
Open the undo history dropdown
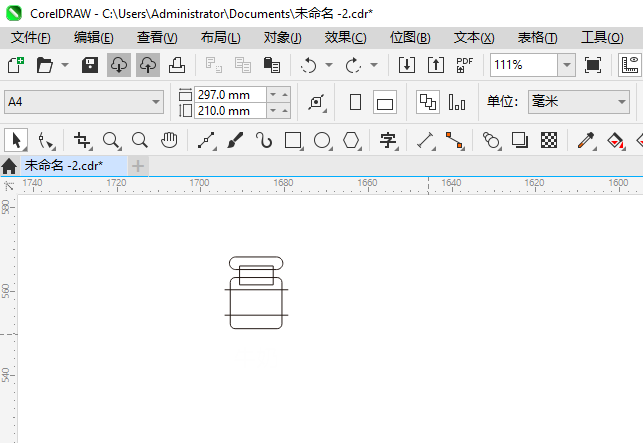coord(329,65)
